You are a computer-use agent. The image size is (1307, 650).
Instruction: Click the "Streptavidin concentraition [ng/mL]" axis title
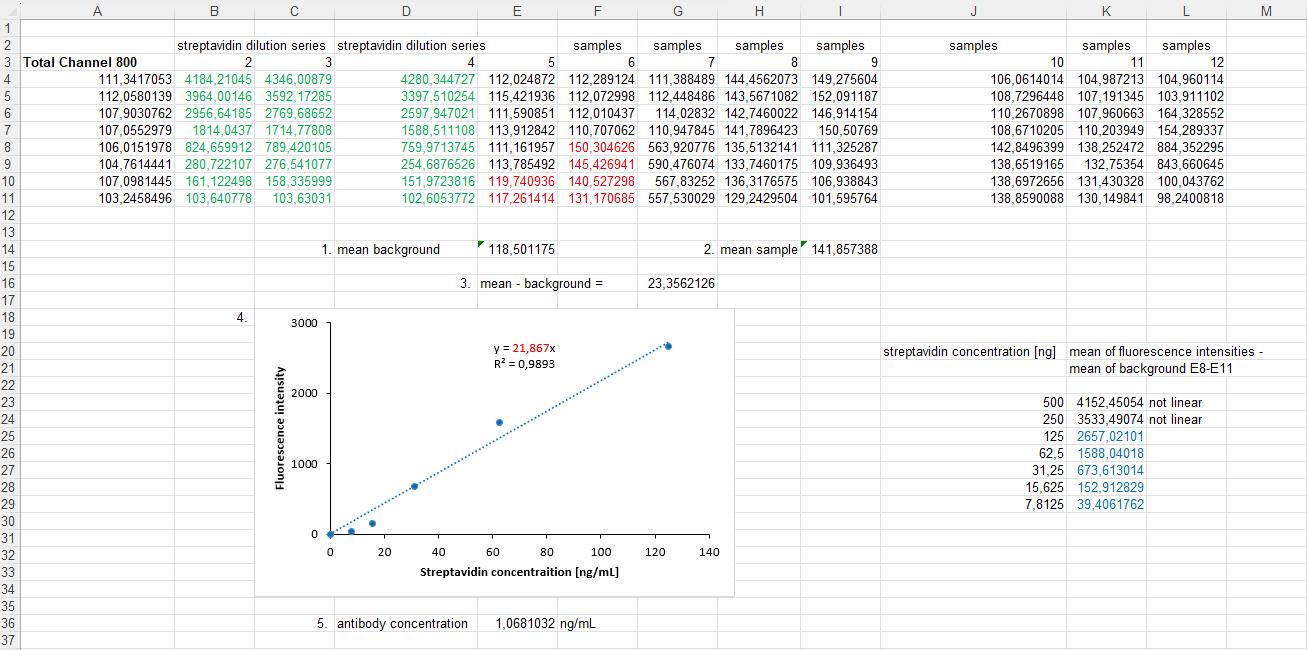click(519, 572)
